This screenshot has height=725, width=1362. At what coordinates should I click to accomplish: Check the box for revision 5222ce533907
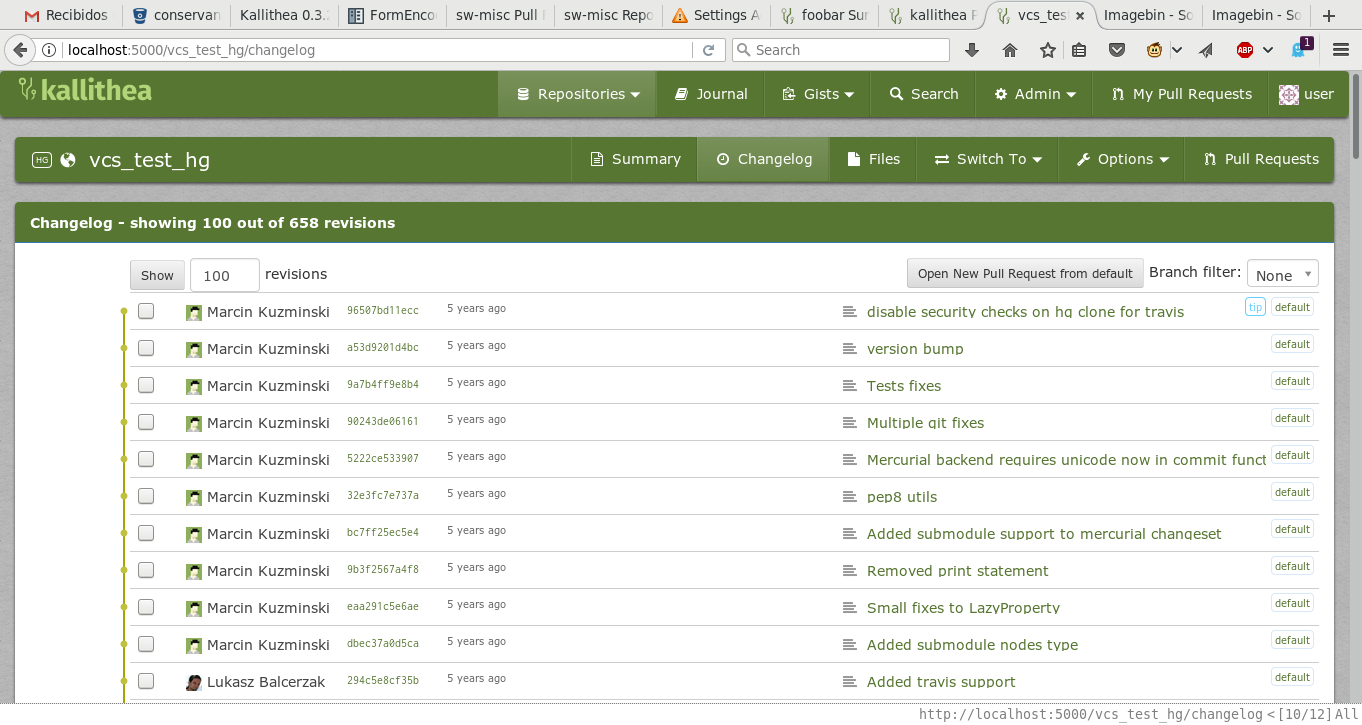[146, 459]
